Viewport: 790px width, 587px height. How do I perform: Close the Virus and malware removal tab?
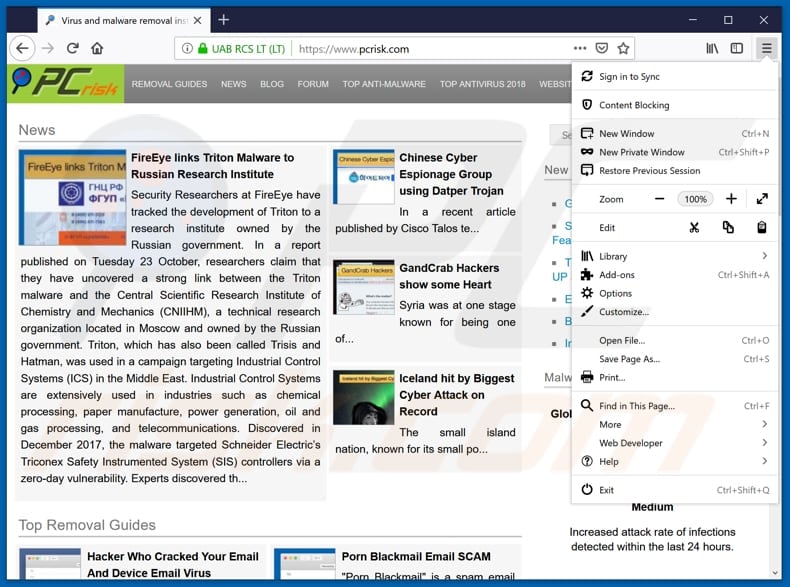(198, 21)
